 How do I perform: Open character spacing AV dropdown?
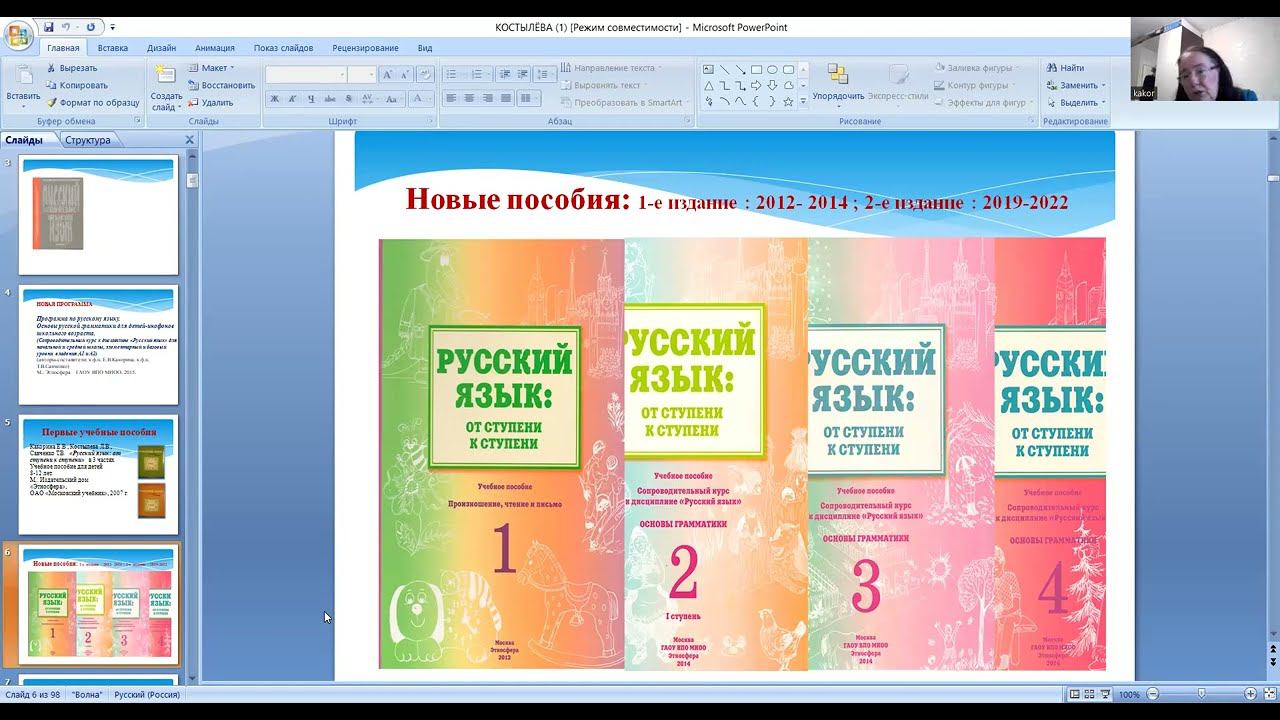click(368, 99)
